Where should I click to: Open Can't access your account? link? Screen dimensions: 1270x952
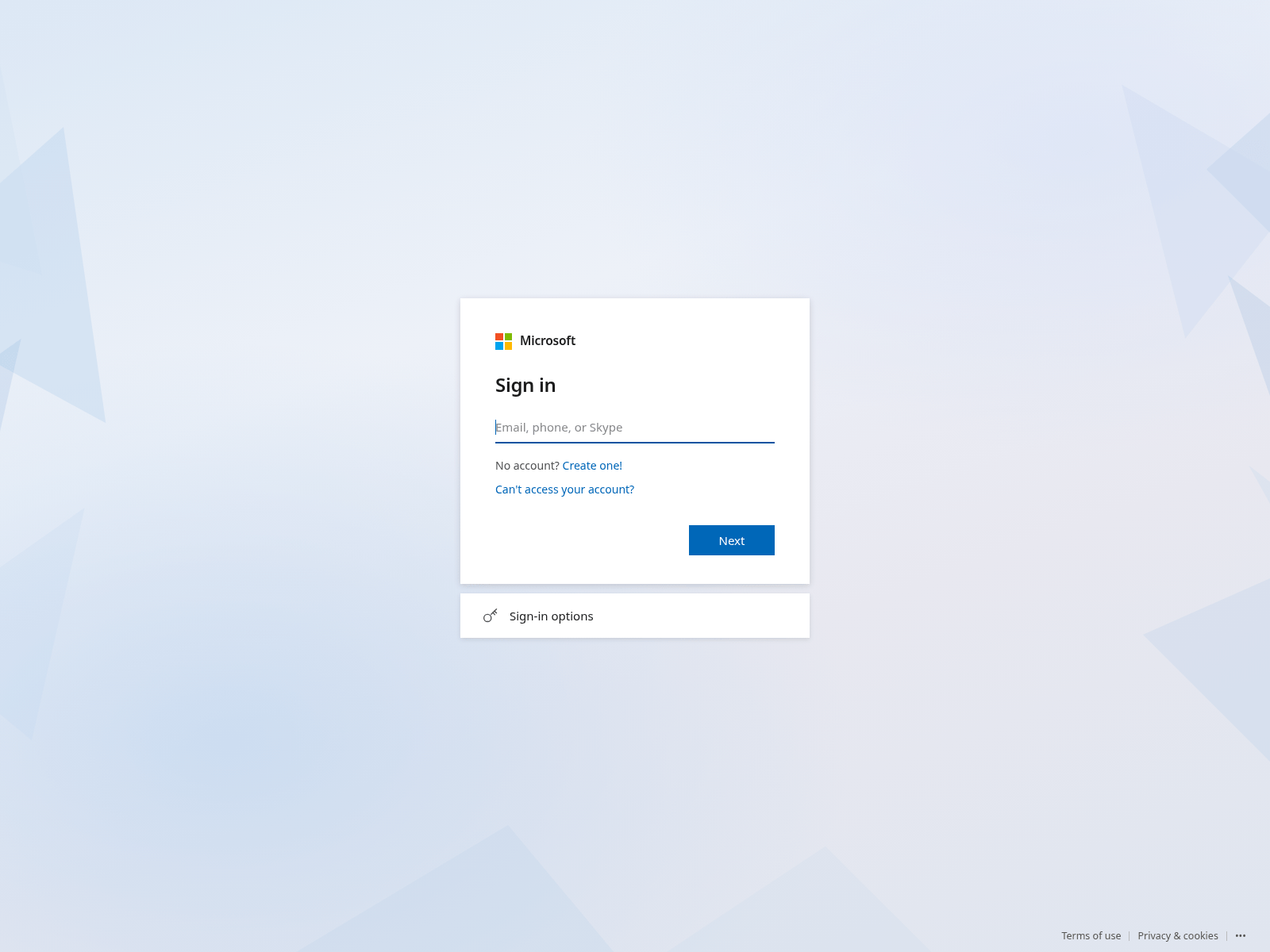click(x=564, y=489)
